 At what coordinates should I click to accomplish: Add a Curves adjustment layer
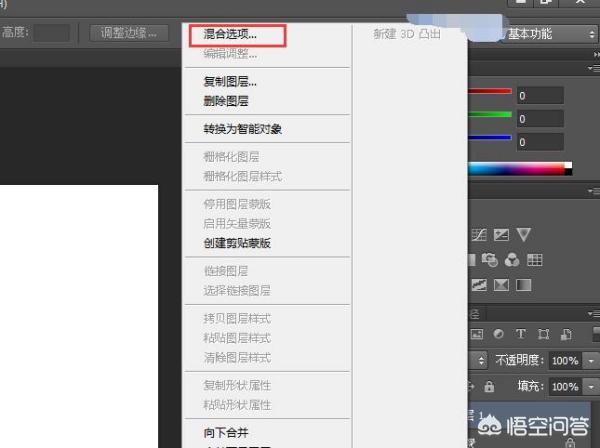click(479, 235)
